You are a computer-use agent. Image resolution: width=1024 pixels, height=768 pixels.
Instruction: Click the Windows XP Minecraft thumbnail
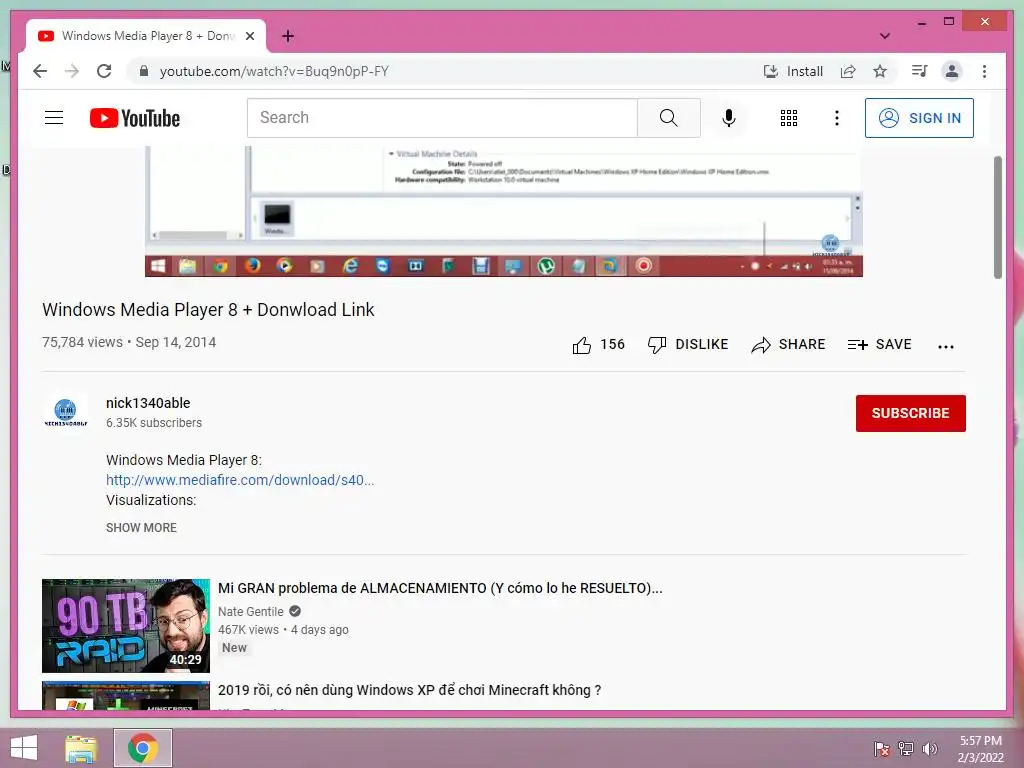[126, 696]
